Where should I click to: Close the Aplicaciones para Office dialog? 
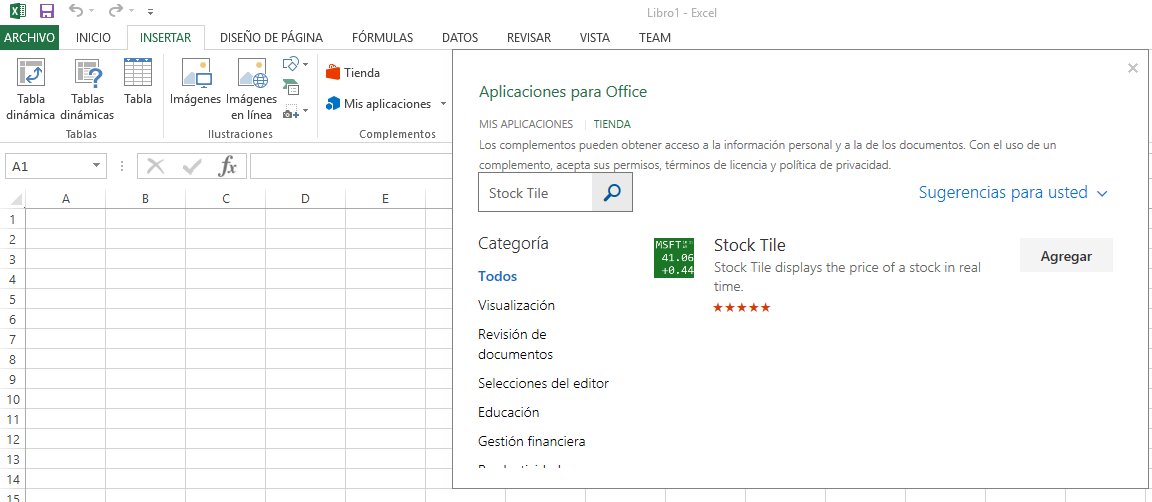point(1132,68)
